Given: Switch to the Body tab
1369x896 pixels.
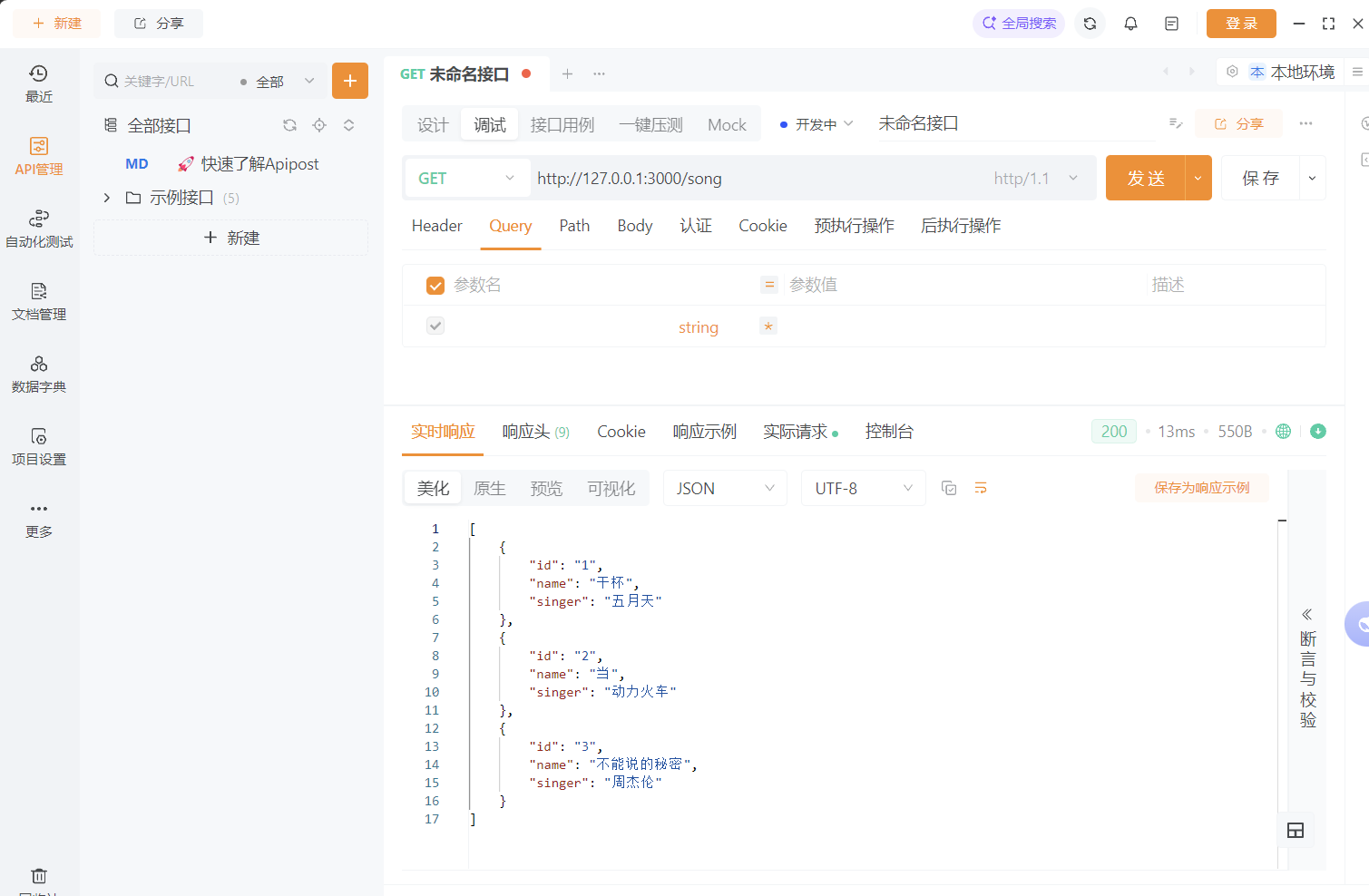Looking at the screenshot, I should tap(633, 226).
